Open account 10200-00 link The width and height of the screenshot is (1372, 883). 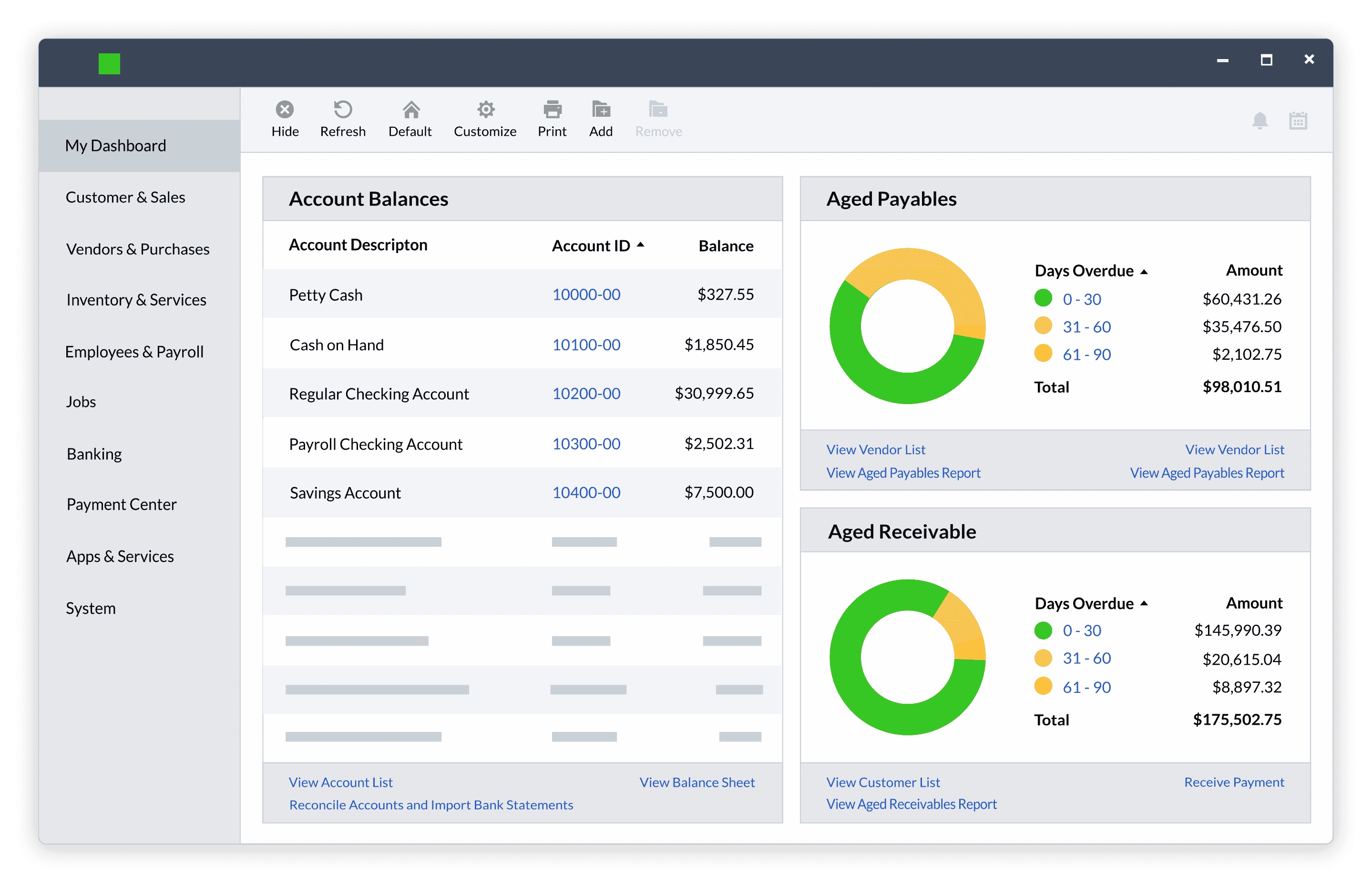tap(586, 393)
